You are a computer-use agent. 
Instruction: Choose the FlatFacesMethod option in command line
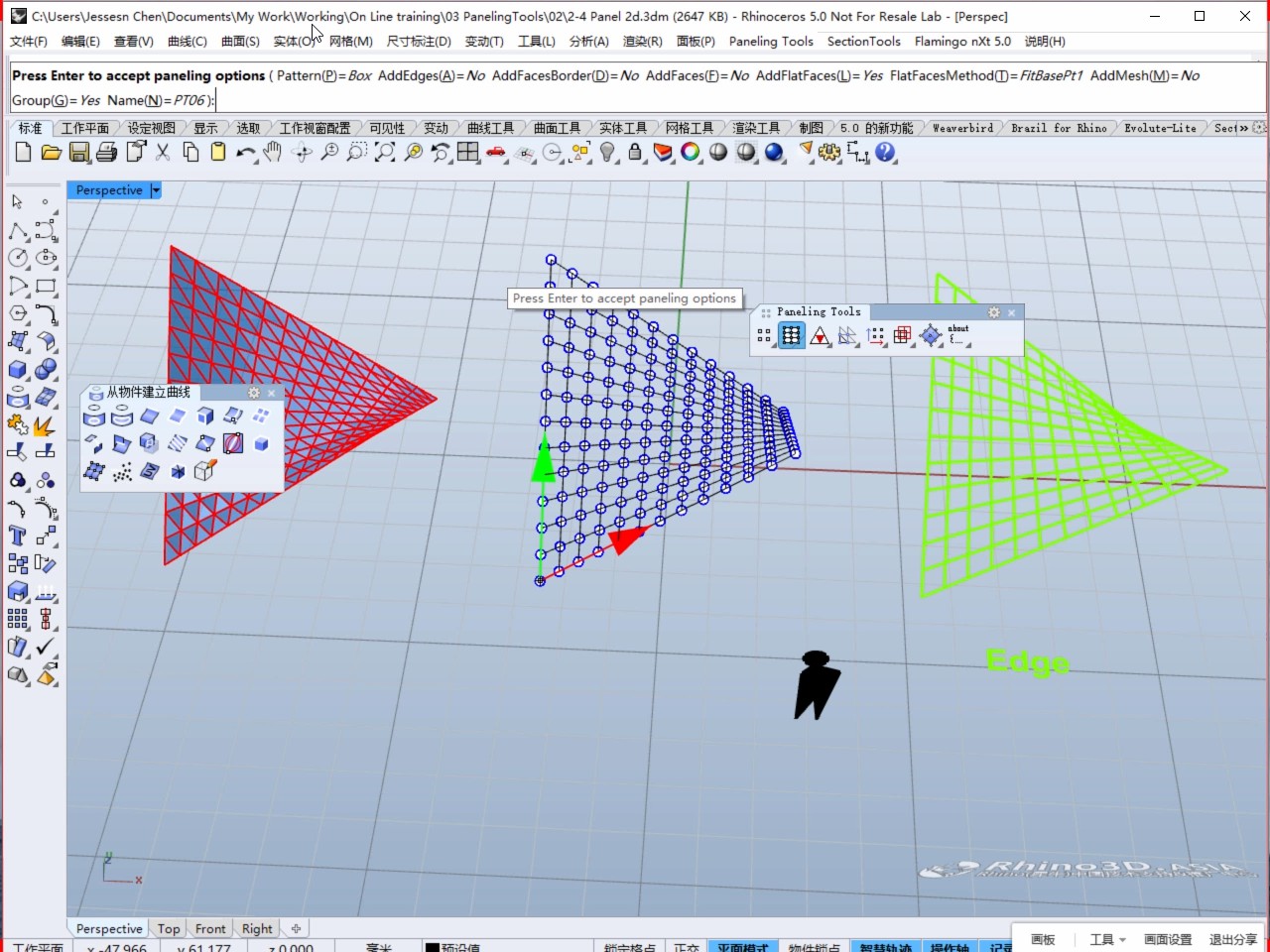(987, 75)
